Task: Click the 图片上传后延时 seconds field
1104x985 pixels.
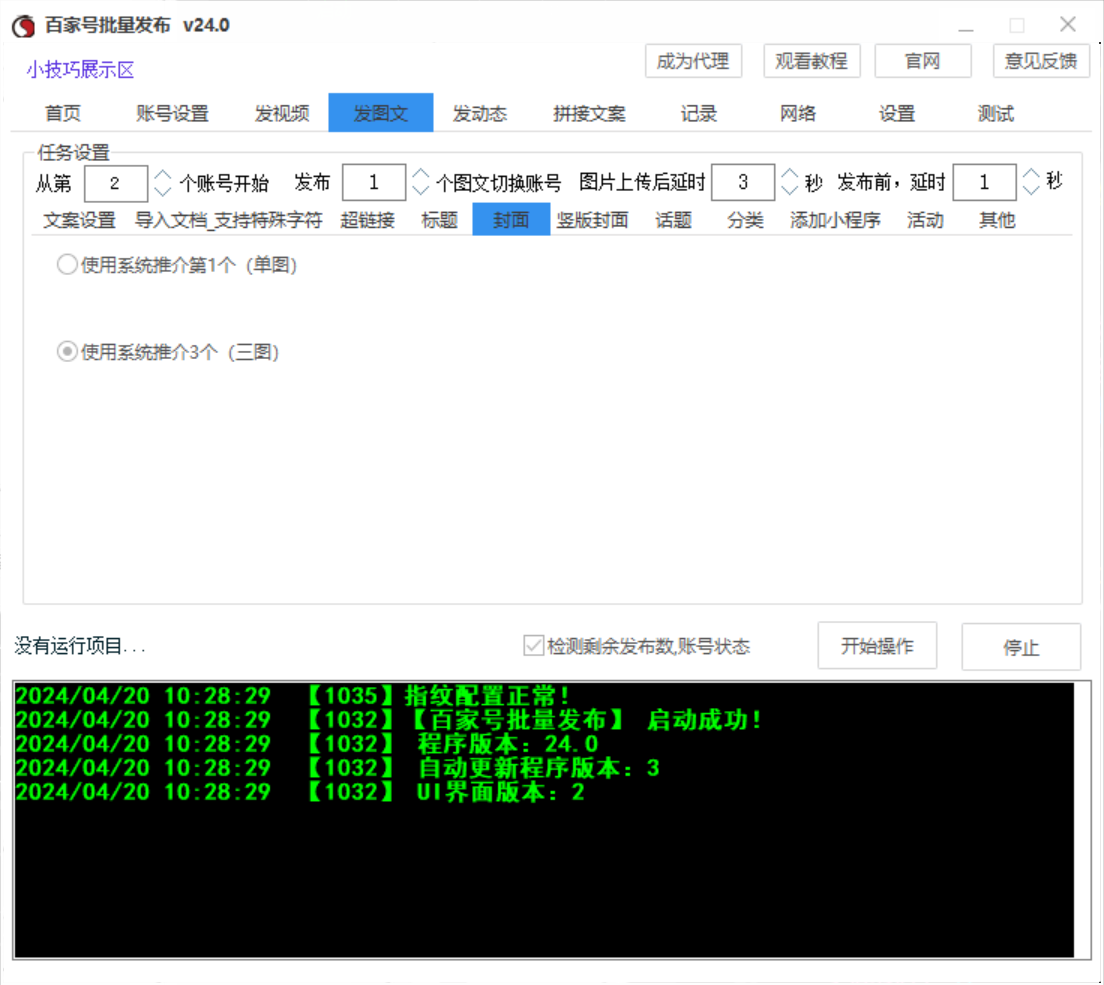Action: coord(743,182)
